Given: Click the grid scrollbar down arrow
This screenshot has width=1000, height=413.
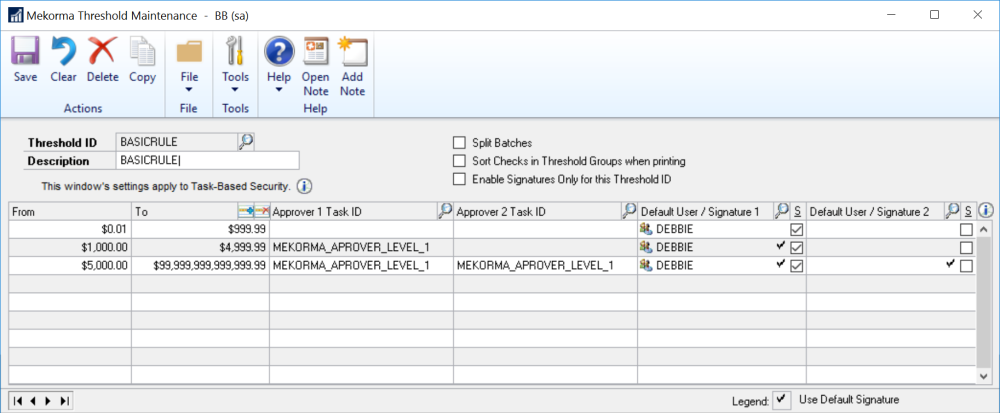Looking at the screenshot, I should 985,377.
